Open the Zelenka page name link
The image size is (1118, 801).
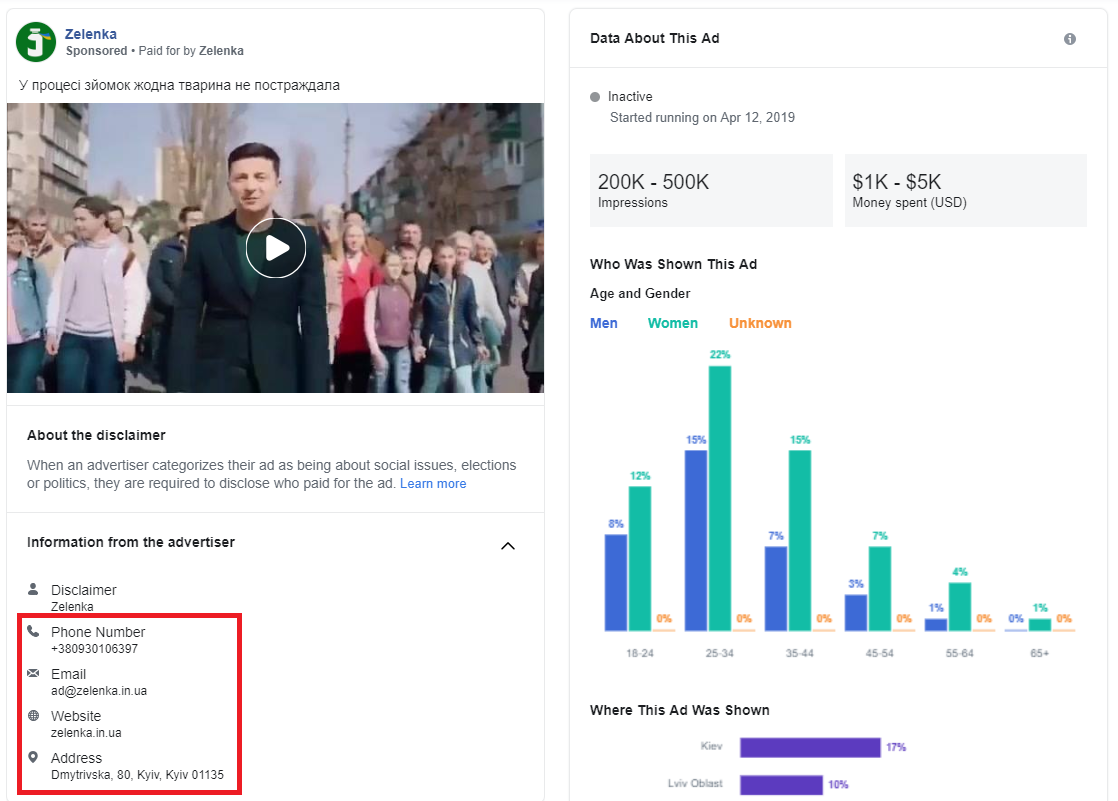pyautogui.click(x=91, y=34)
